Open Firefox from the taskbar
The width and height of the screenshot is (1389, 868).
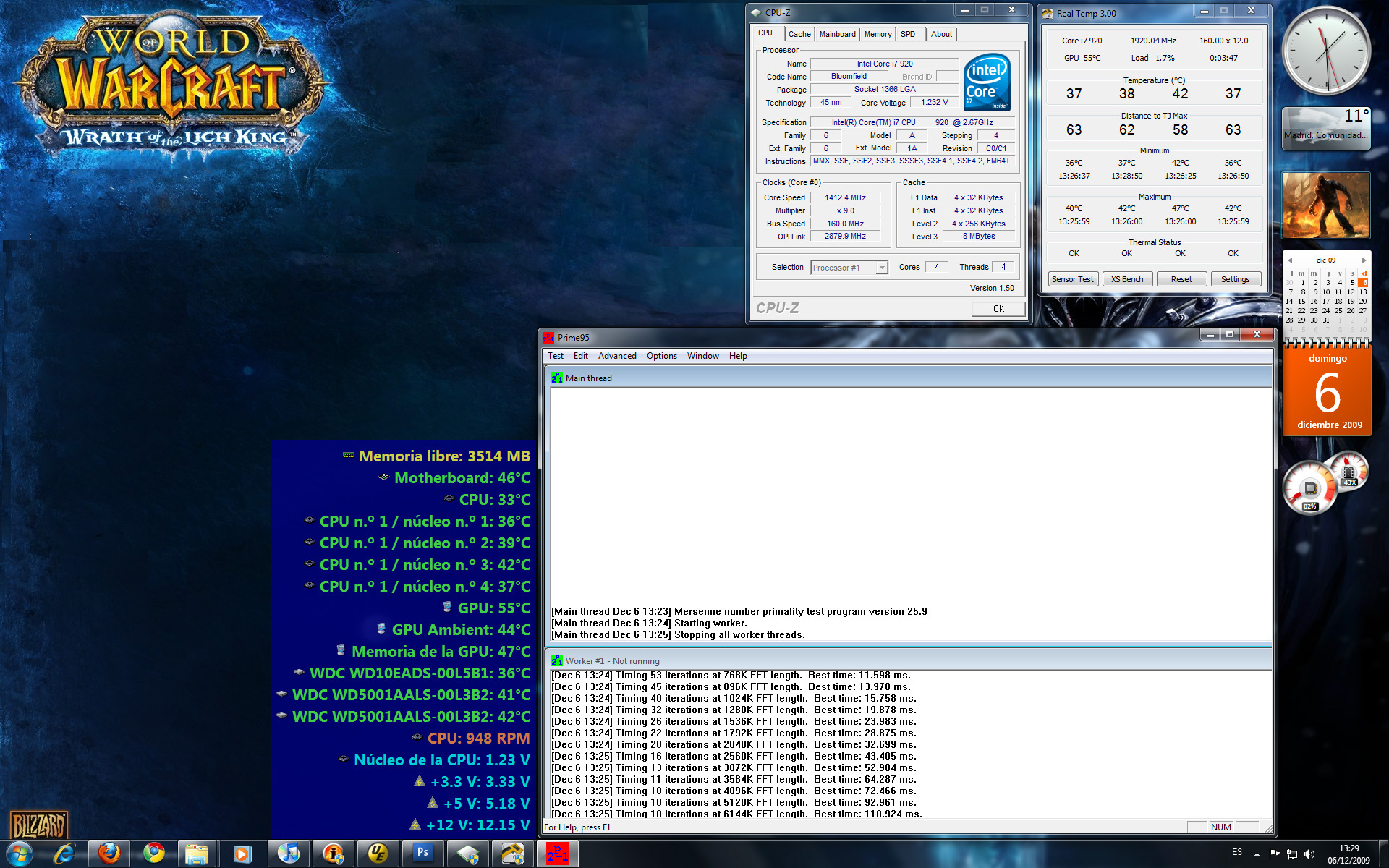109,854
